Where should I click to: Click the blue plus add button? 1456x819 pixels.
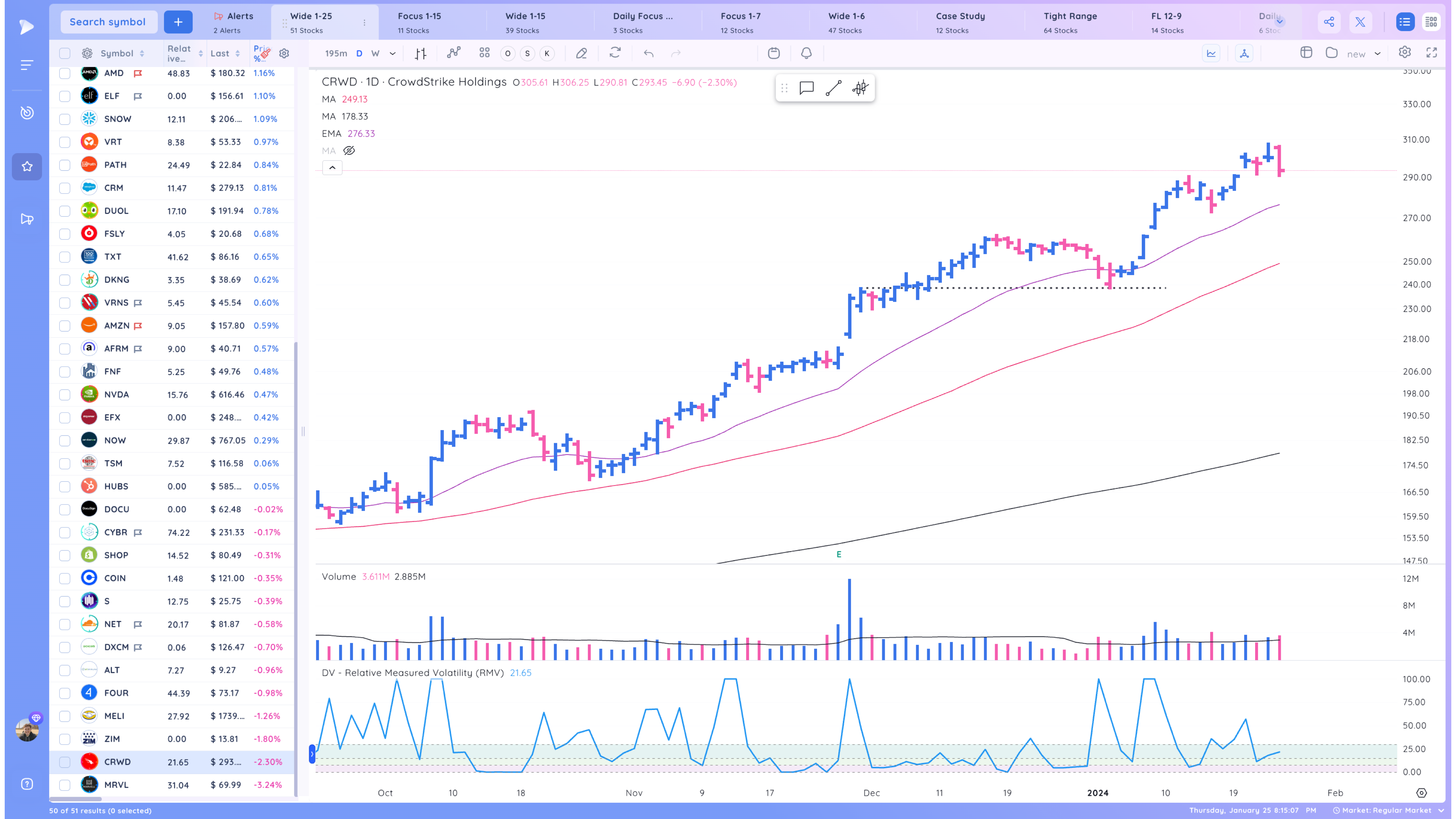click(178, 22)
